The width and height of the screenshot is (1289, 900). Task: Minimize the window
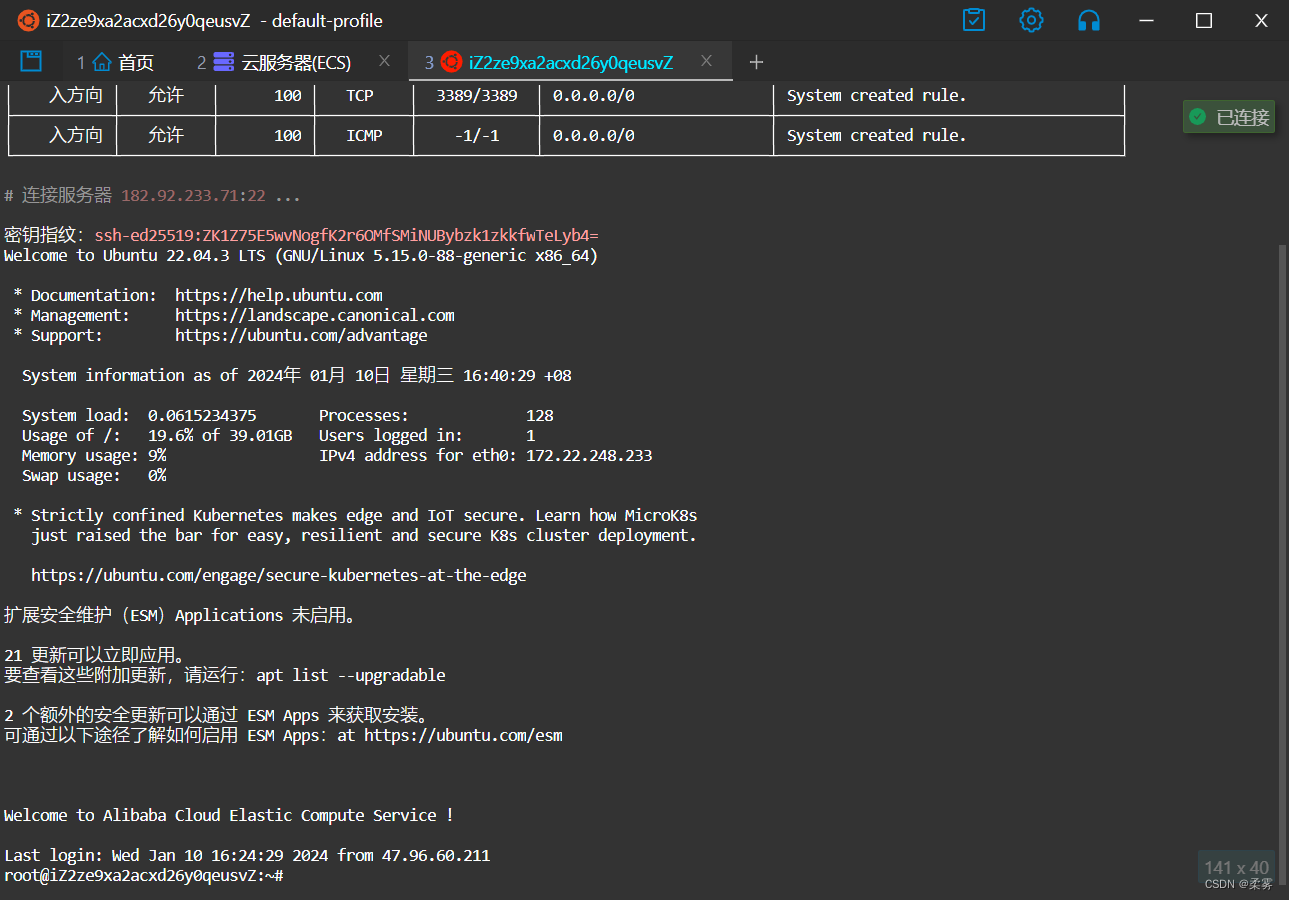pyautogui.click(x=1147, y=20)
